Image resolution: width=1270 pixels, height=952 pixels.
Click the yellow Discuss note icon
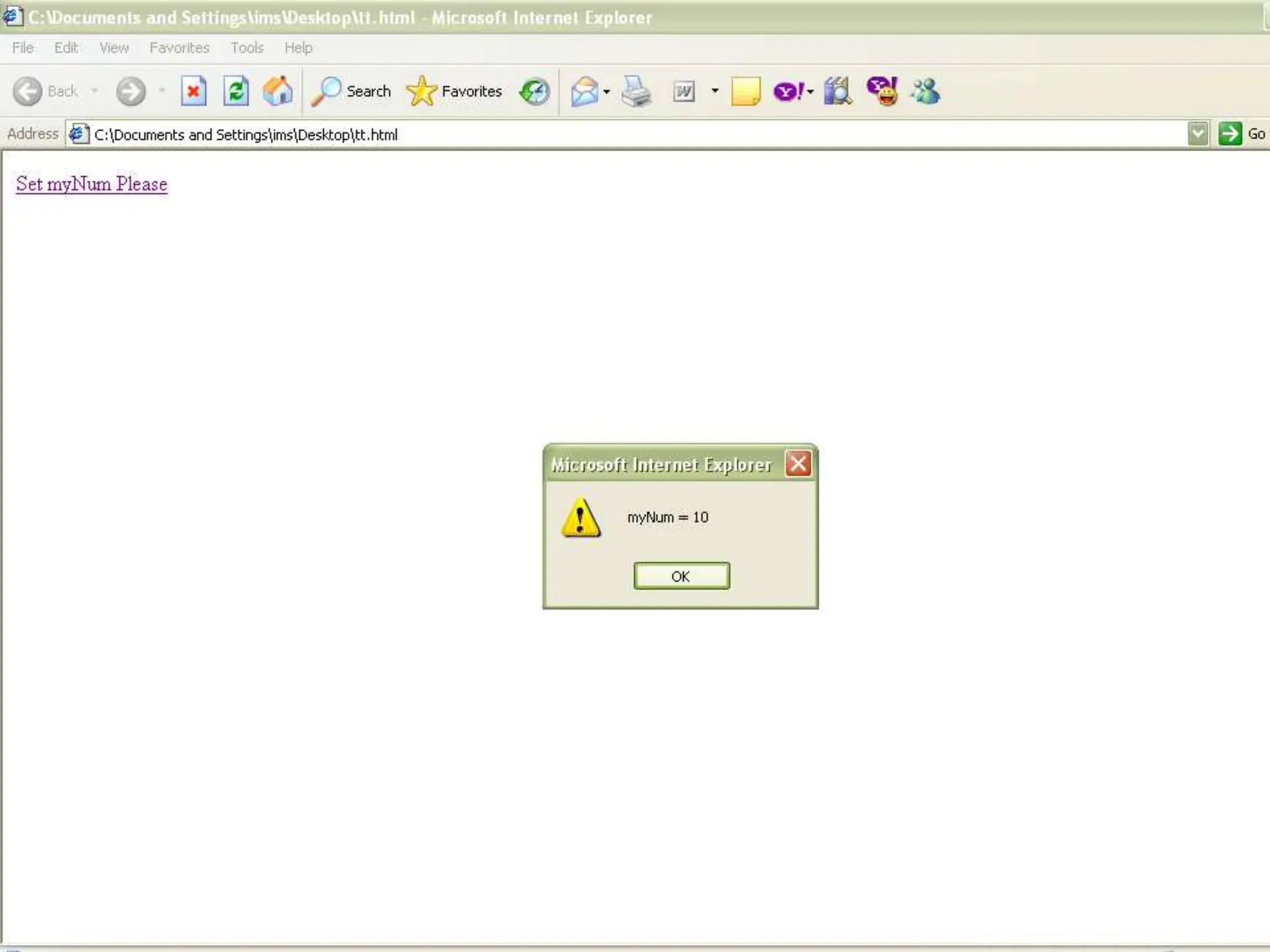click(x=745, y=92)
